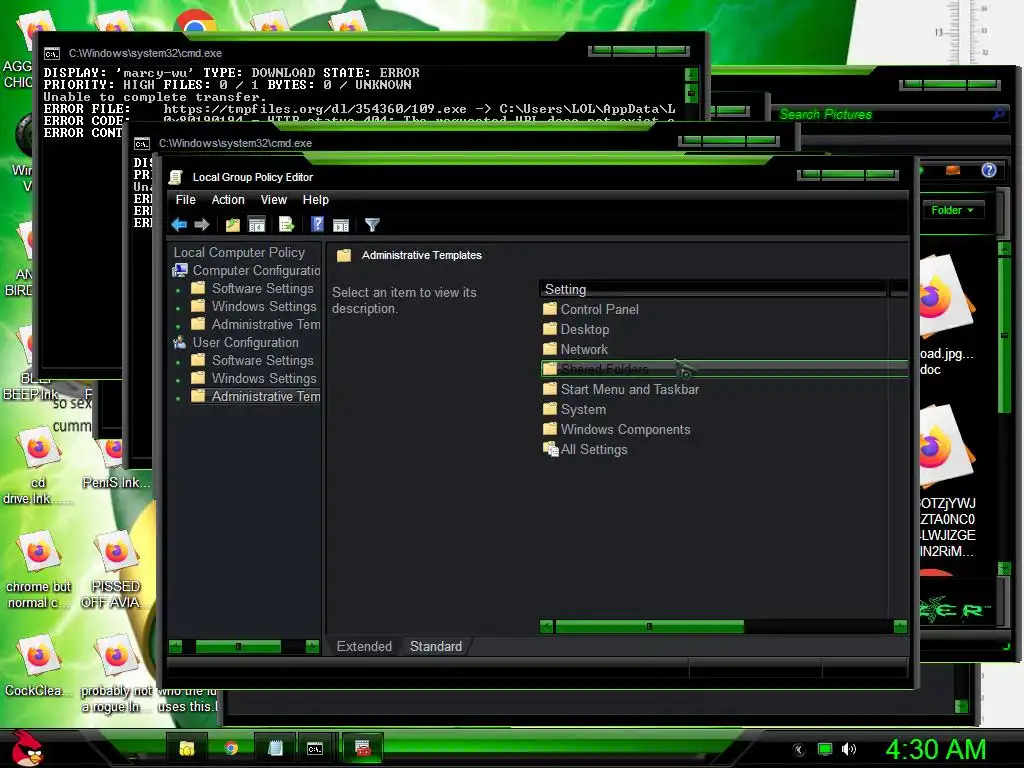The height and width of the screenshot is (768, 1024).
Task: Click the red toolbox taskbar icon
Action: pyautogui.click(x=362, y=748)
